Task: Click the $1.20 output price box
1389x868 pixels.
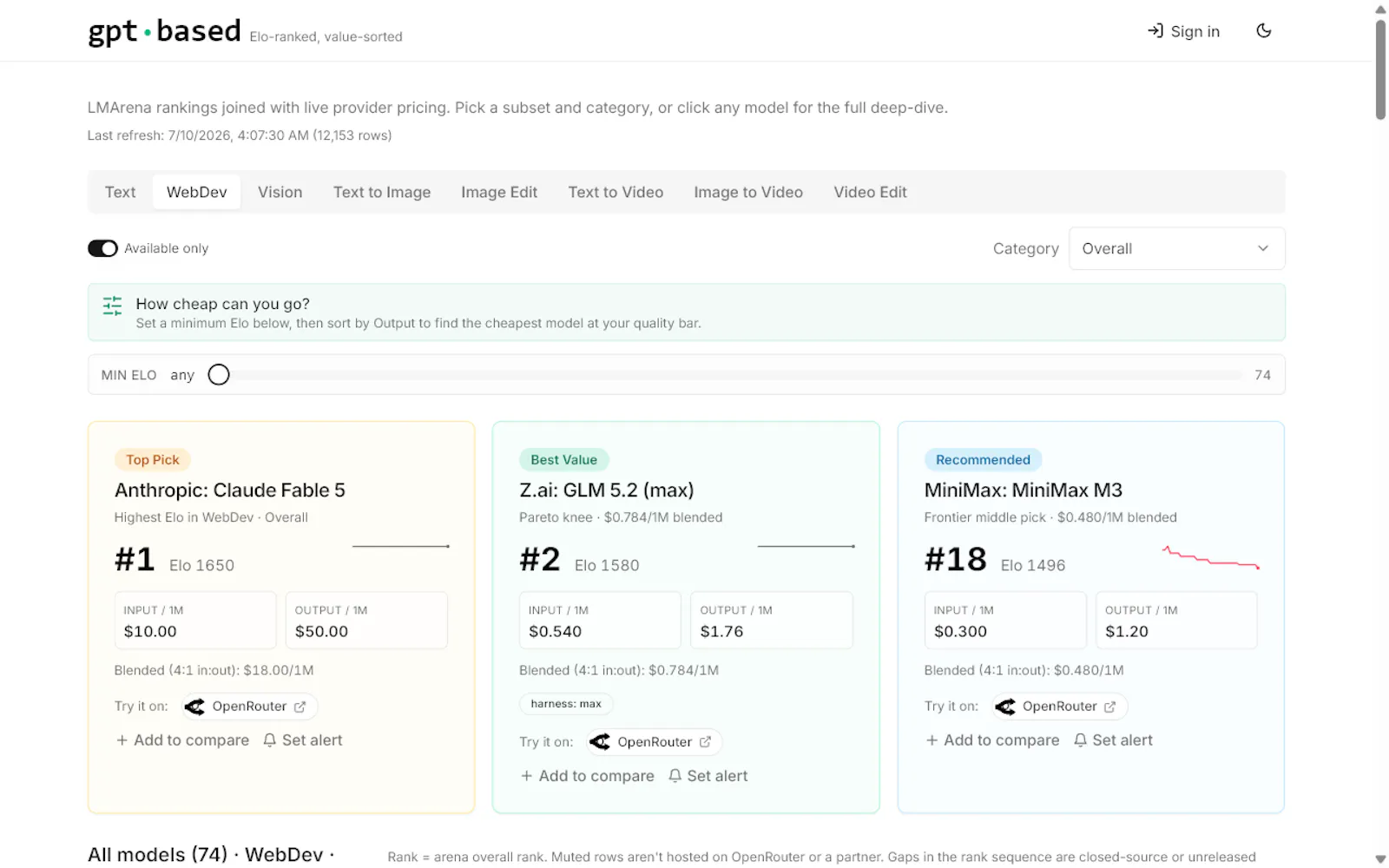Action: click(1176, 621)
